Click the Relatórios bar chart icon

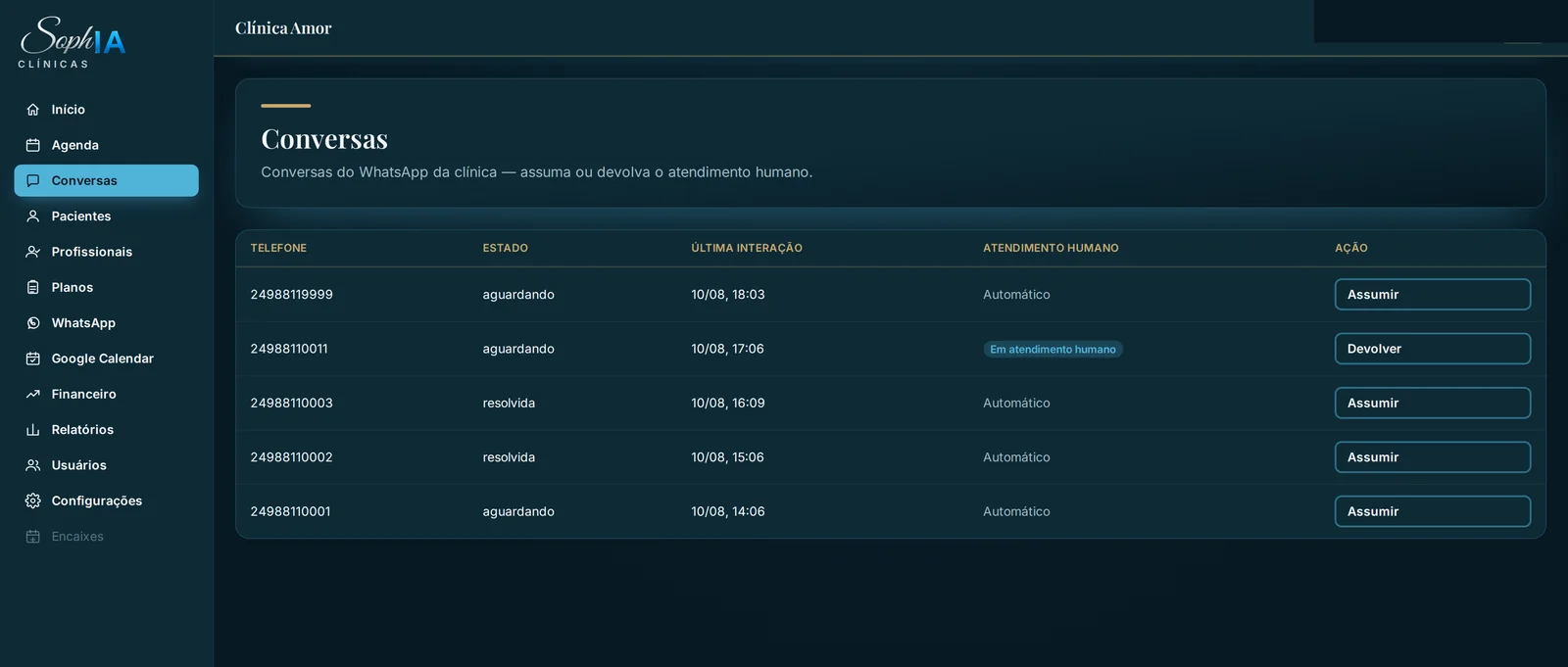(x=32, y=430)
